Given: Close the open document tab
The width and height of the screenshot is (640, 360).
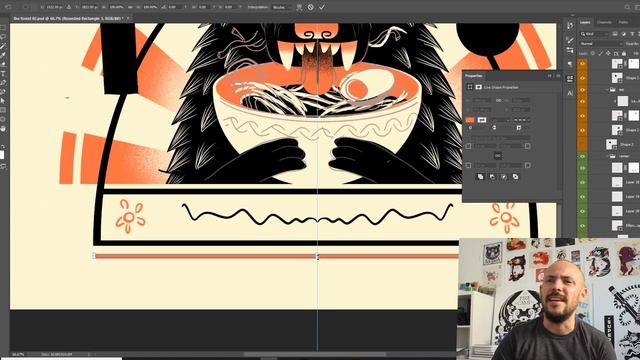Looking at the screenshot, I should coord(128,18).
